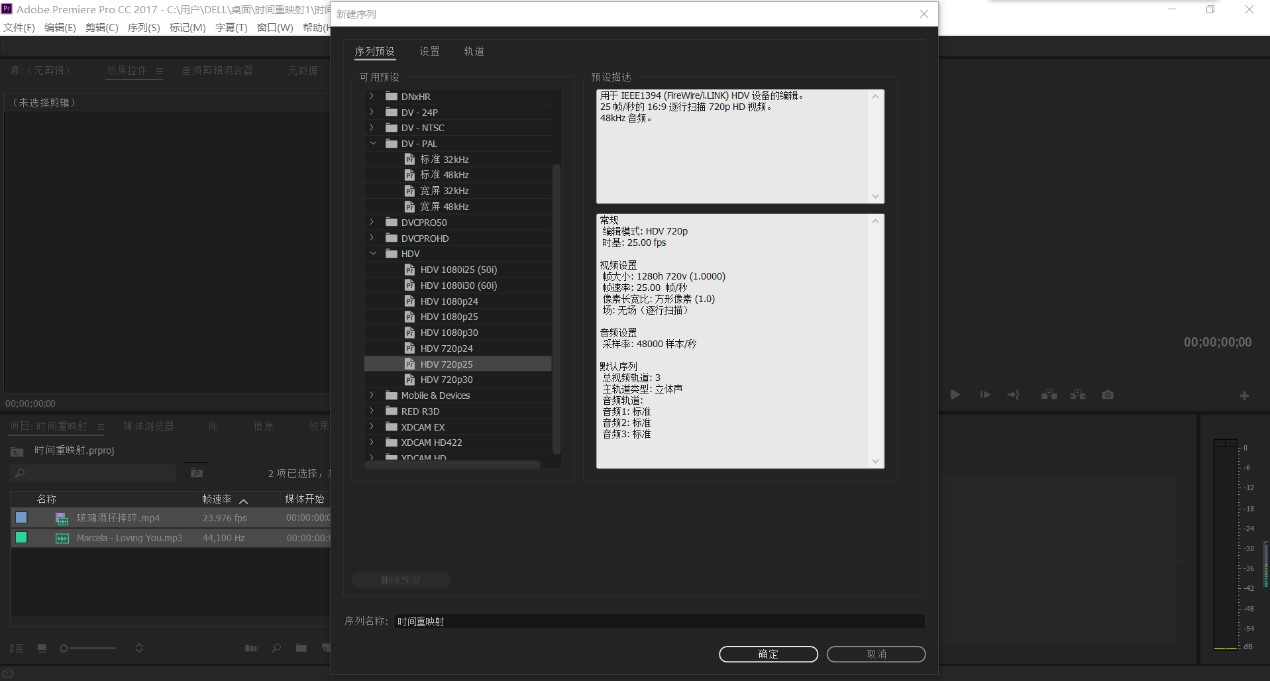Click the status bar icon at bottom left
Screen dimensions: 1270x681
pos(8,674)
